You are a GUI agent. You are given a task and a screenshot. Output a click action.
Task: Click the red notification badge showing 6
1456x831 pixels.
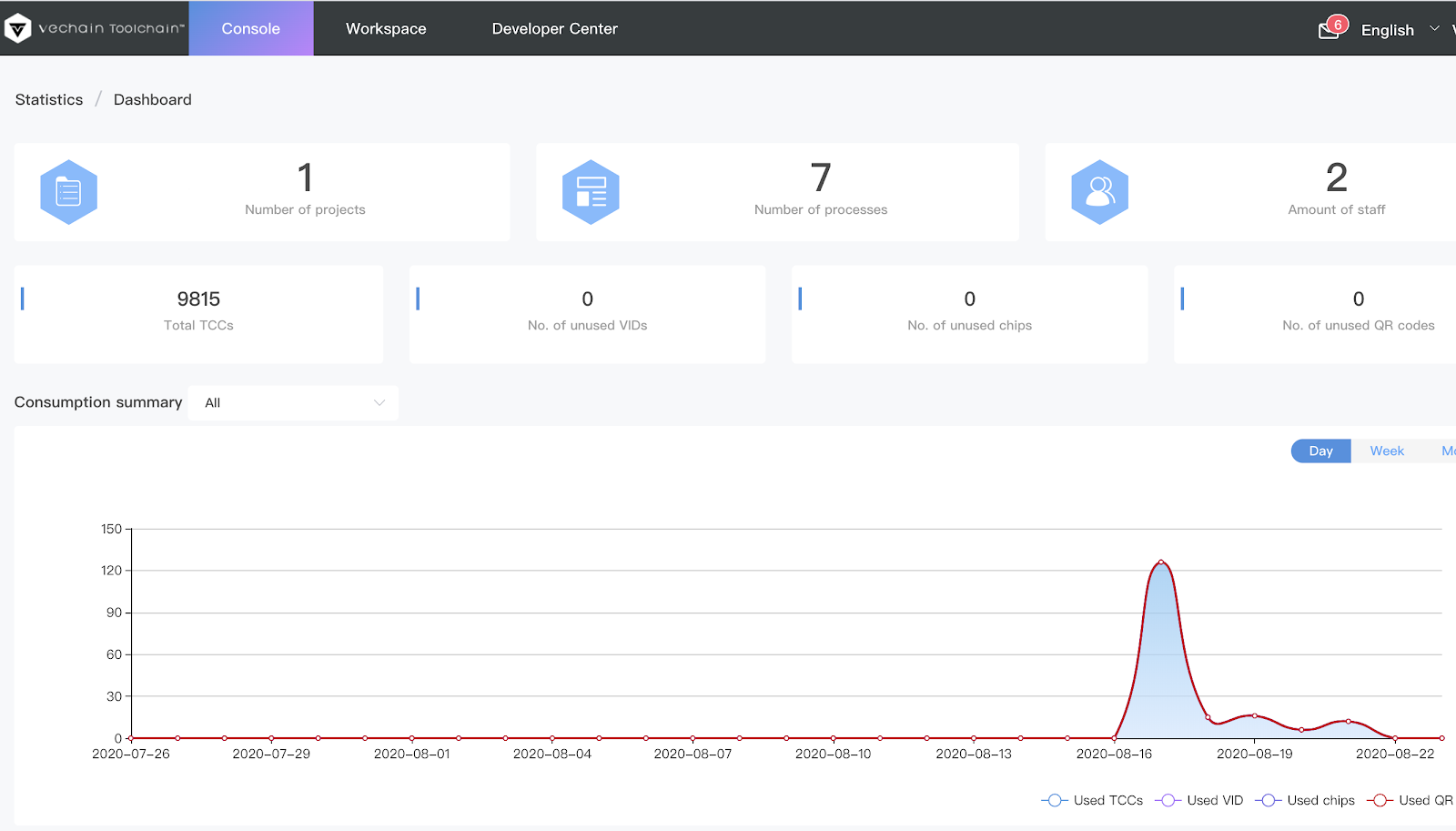(1338, 25)
